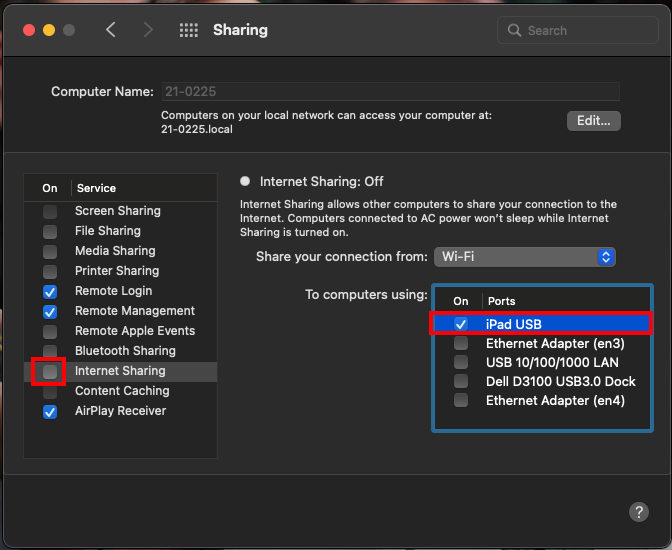Uncheck the iPad USB port checkbox
Image resolution: width=672 pixels, height=550 pixels.
pos(461,324)
